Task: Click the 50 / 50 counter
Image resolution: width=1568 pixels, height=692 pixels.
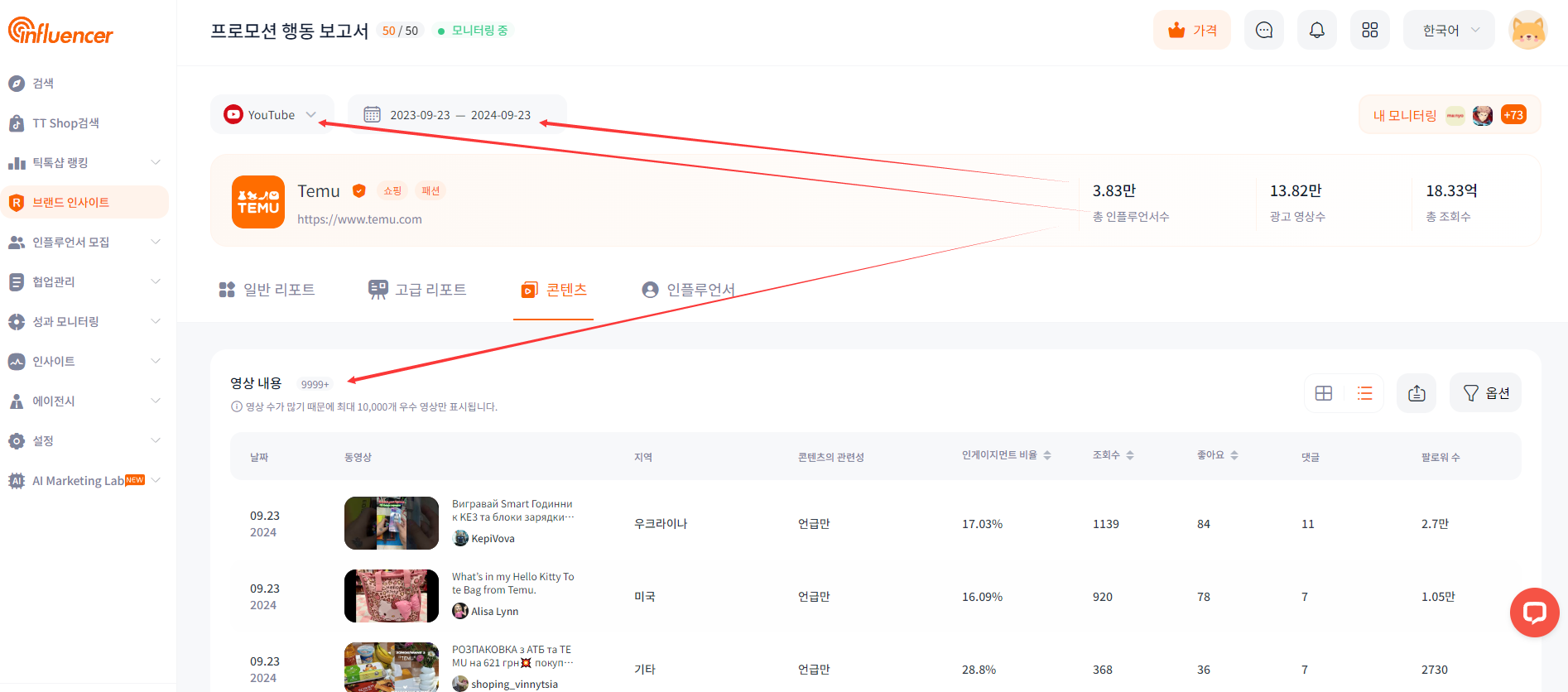Action: click(400, 31)
